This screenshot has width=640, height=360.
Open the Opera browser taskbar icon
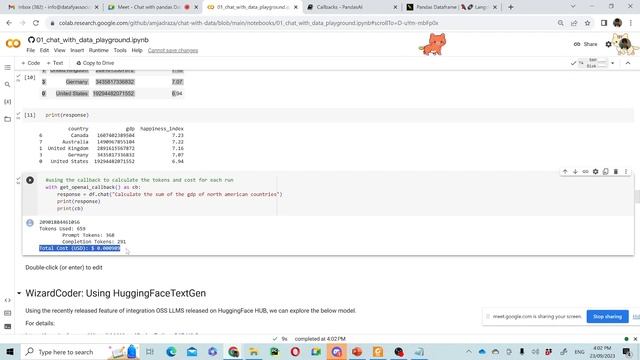click(x=295, y=351)
